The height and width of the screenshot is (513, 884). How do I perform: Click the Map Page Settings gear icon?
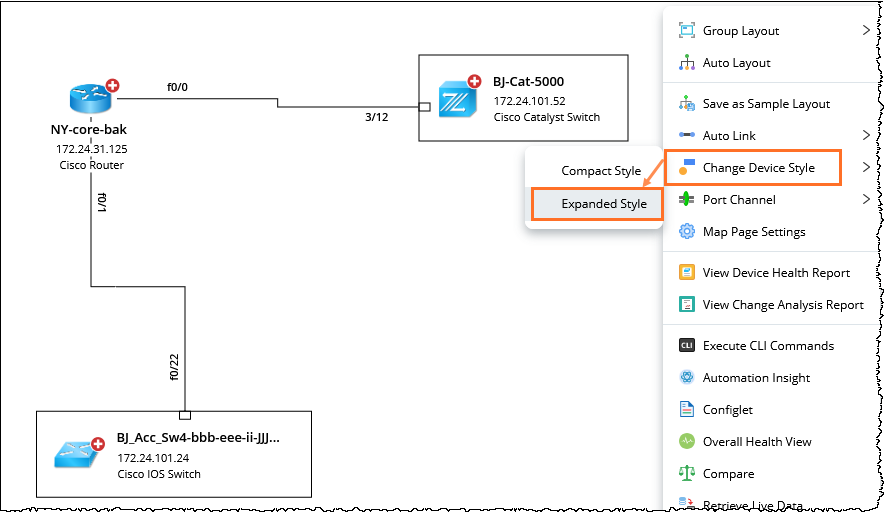(x=687, y=232)
